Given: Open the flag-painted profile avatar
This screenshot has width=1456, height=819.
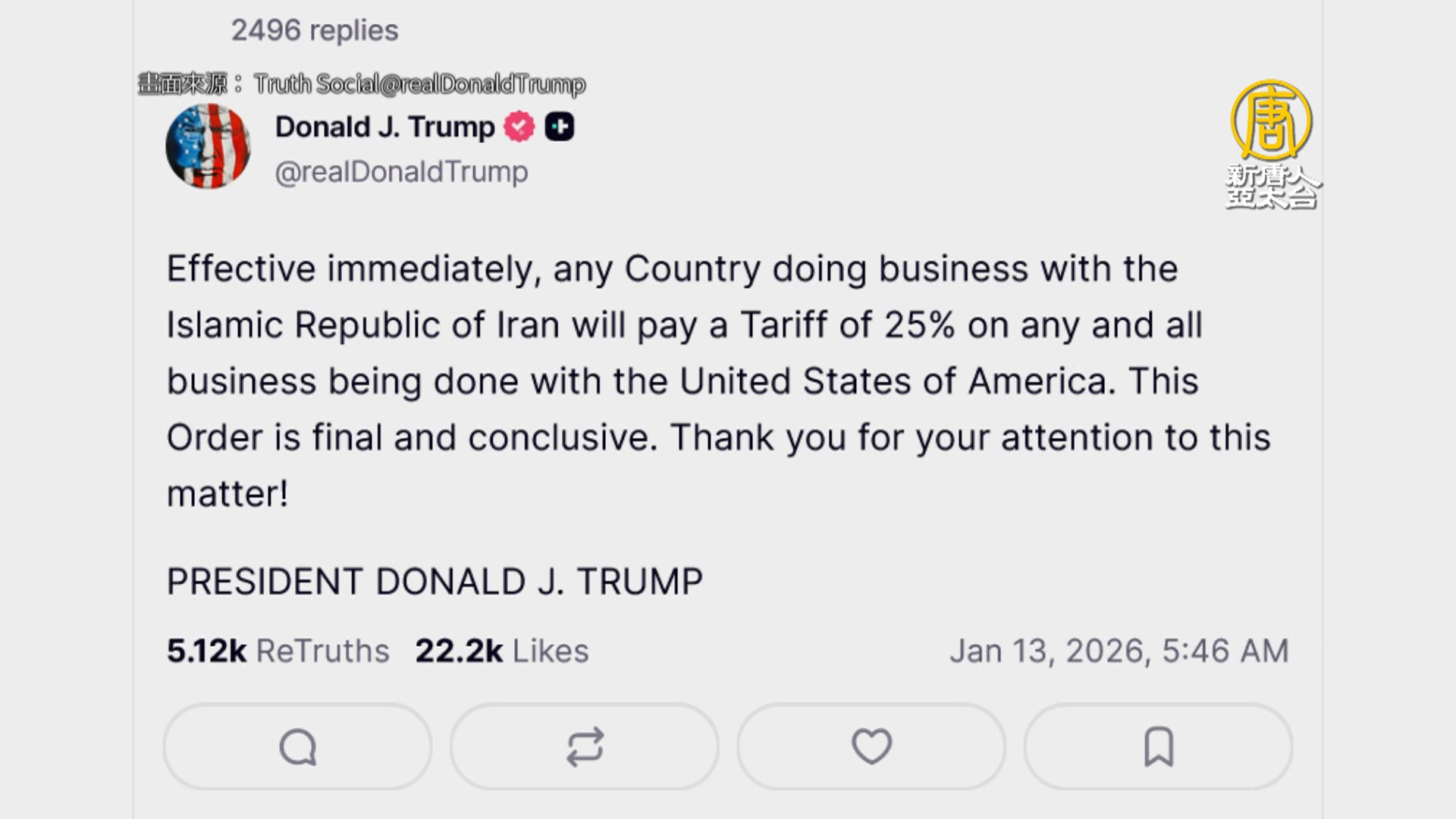Looking at the screenshot, I should (208, 146).
